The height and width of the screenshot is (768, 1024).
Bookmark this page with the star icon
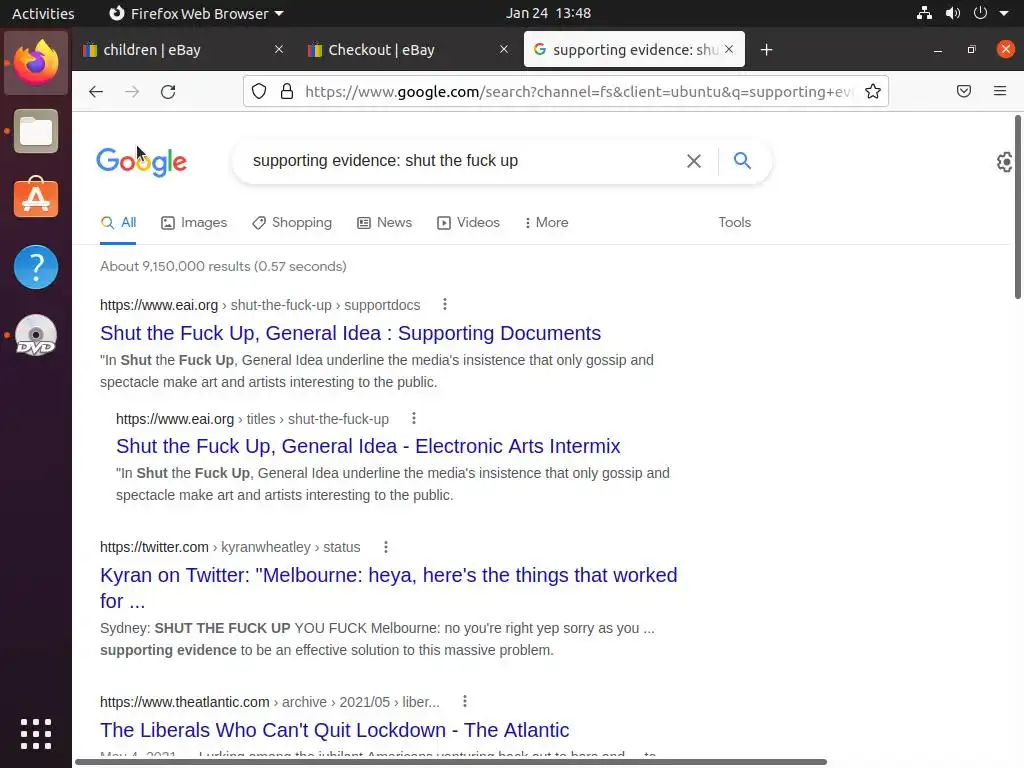click(872, 91)
